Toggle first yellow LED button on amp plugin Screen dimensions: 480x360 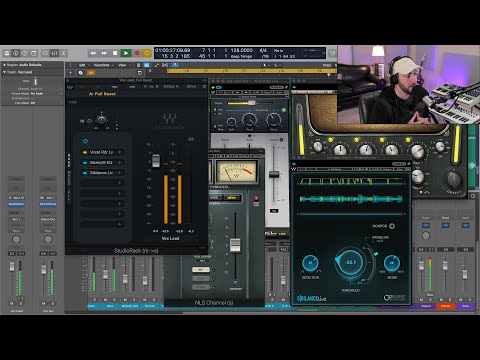[x=331, y=140]
